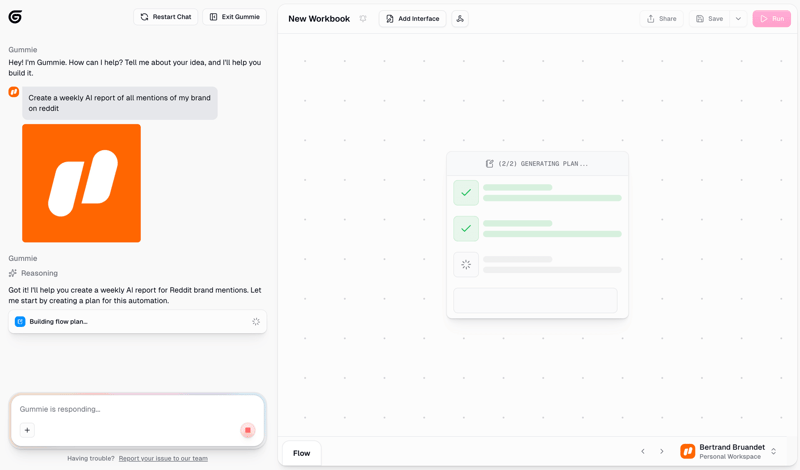Expand the Save options dropdown arrow

click(x=738, y=19)
